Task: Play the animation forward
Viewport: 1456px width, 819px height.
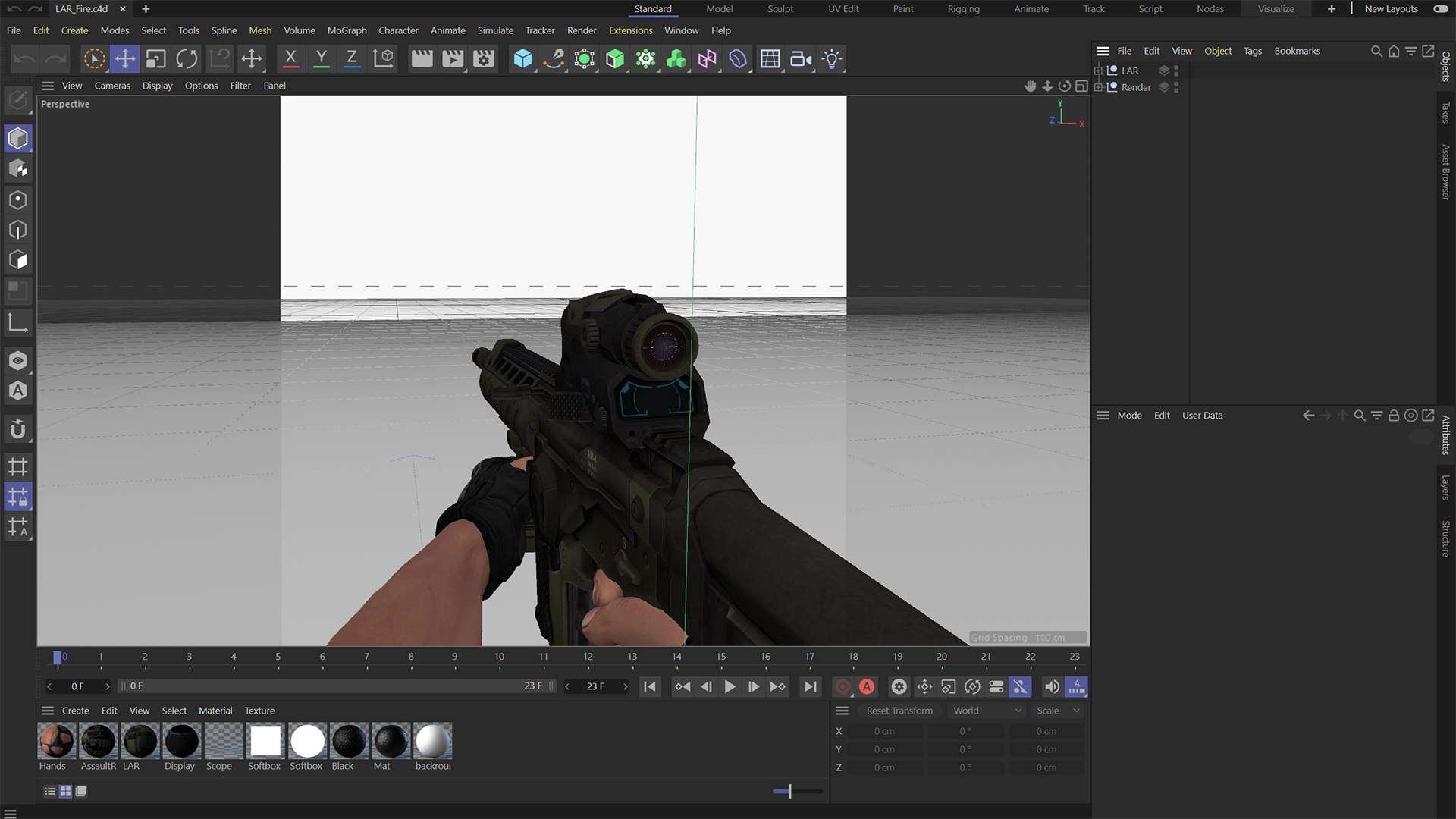Action: pyautogui.click(x=730, y=686)
